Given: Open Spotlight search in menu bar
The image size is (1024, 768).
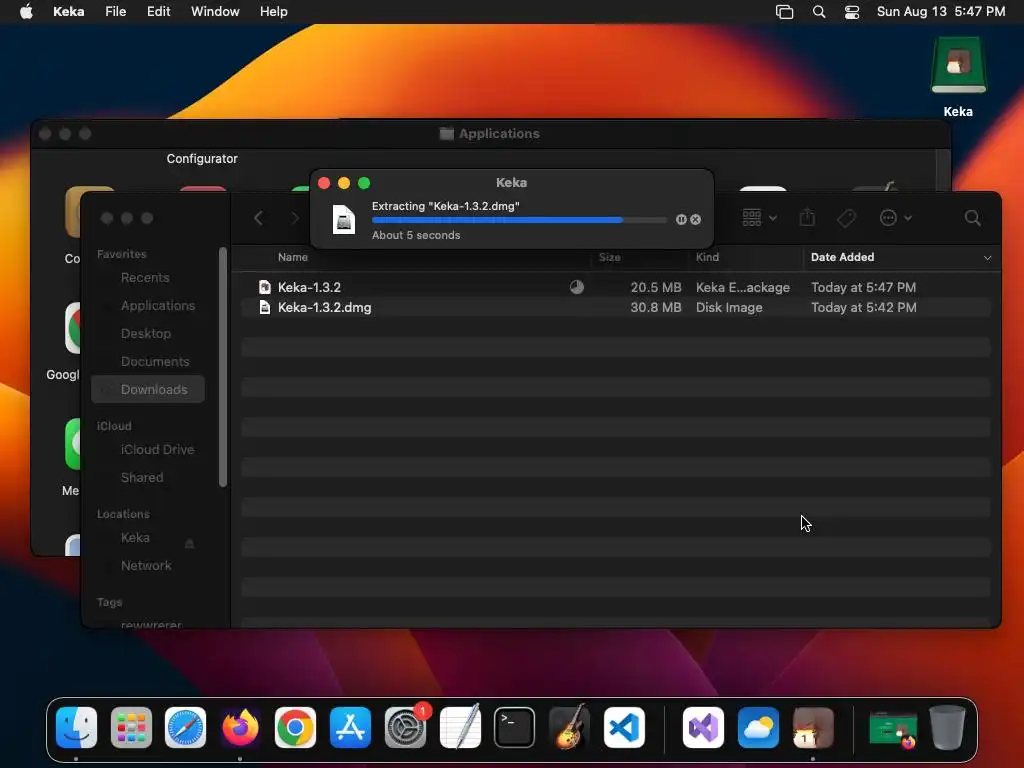Looking at the screenshot, I should coord(819,12).
